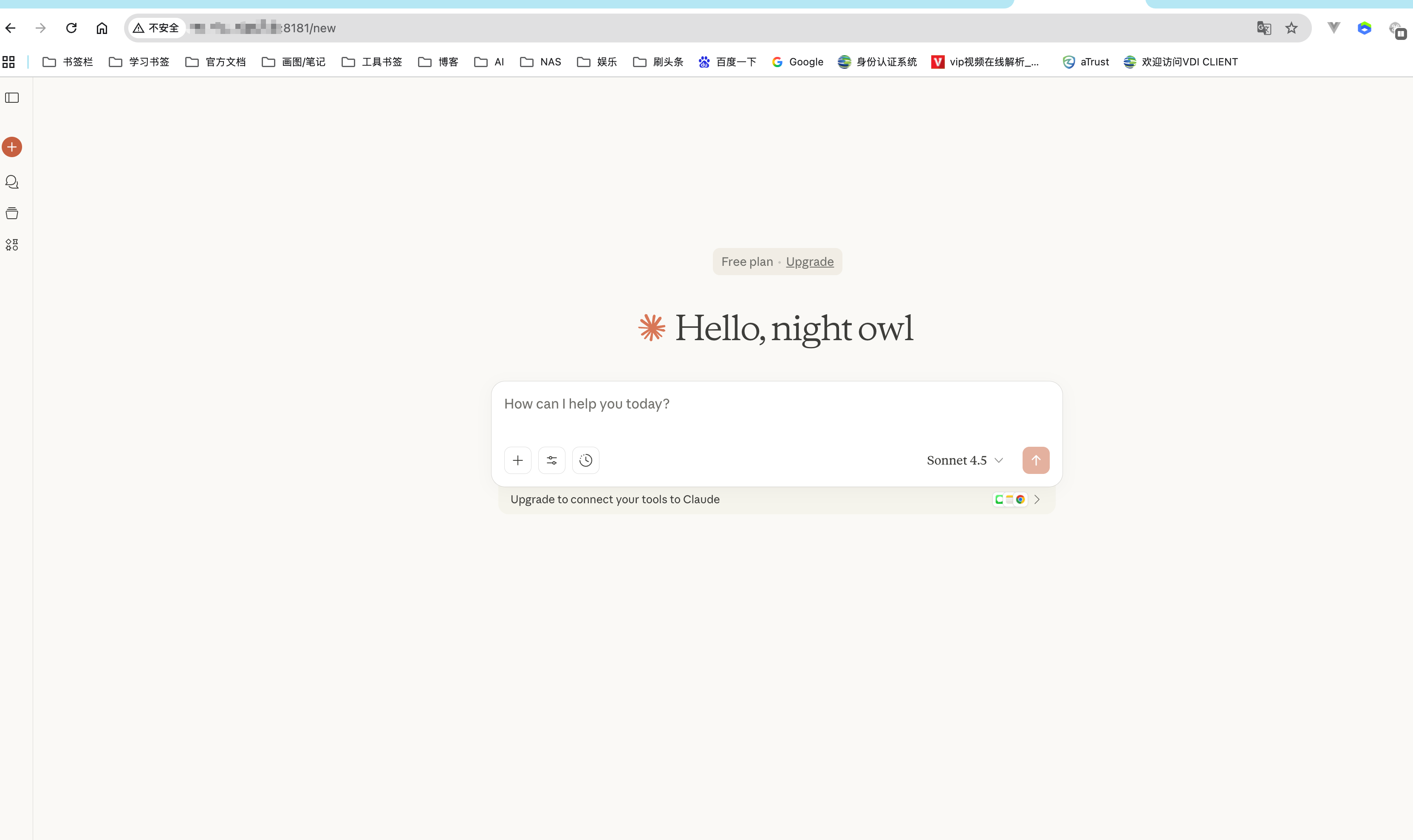Screen dimensions: 1413x840
Task: Open the blue cube extension icon
Action: (x=1364, y=28)
